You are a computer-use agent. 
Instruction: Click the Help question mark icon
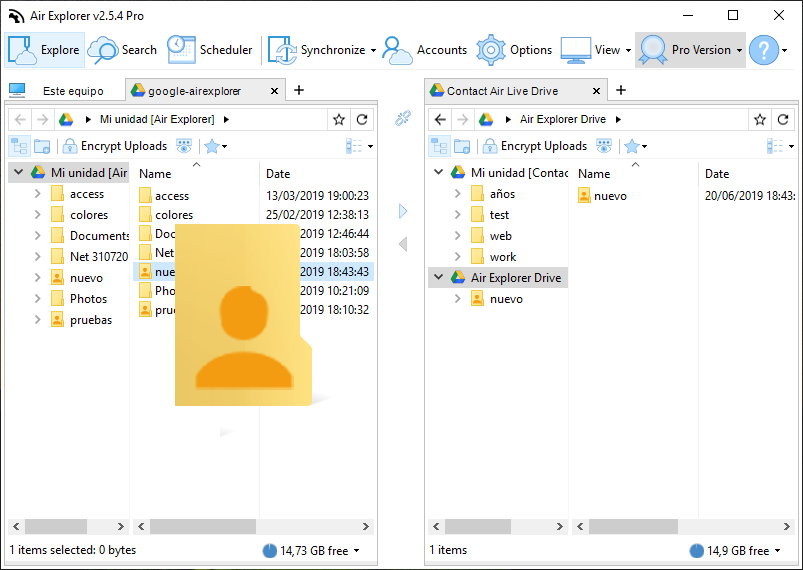tap(764, 50)
